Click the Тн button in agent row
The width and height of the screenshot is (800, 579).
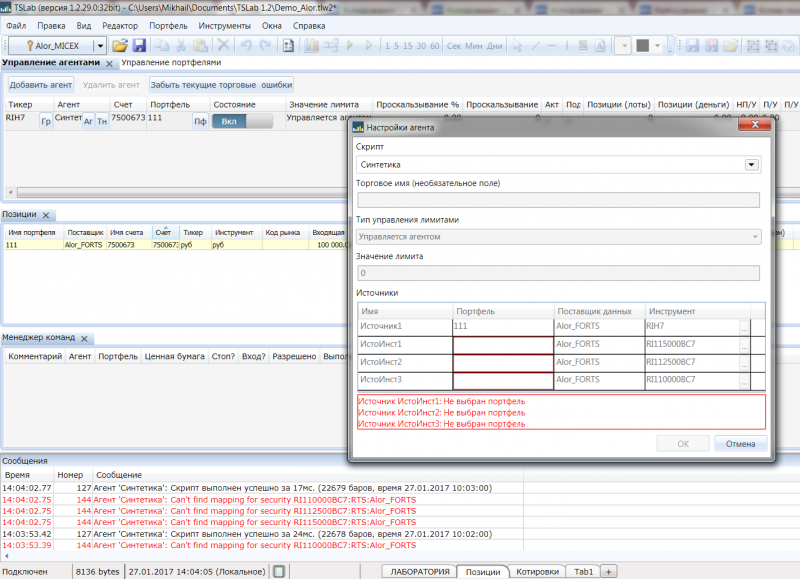coord(102,121)
